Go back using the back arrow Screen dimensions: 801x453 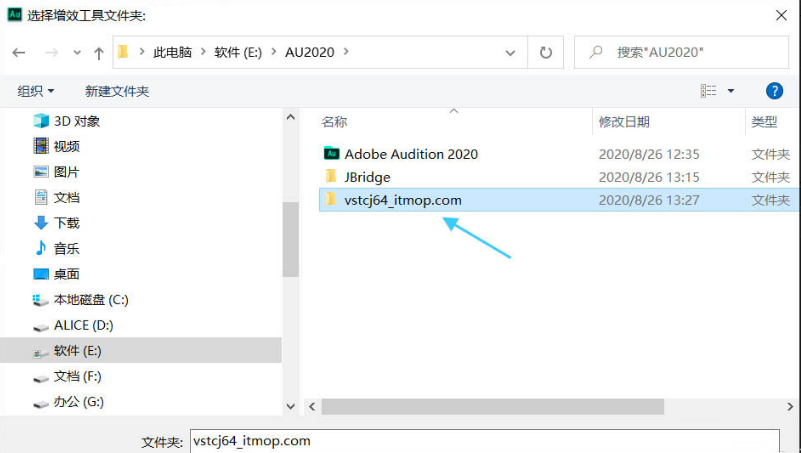point(19,53)
